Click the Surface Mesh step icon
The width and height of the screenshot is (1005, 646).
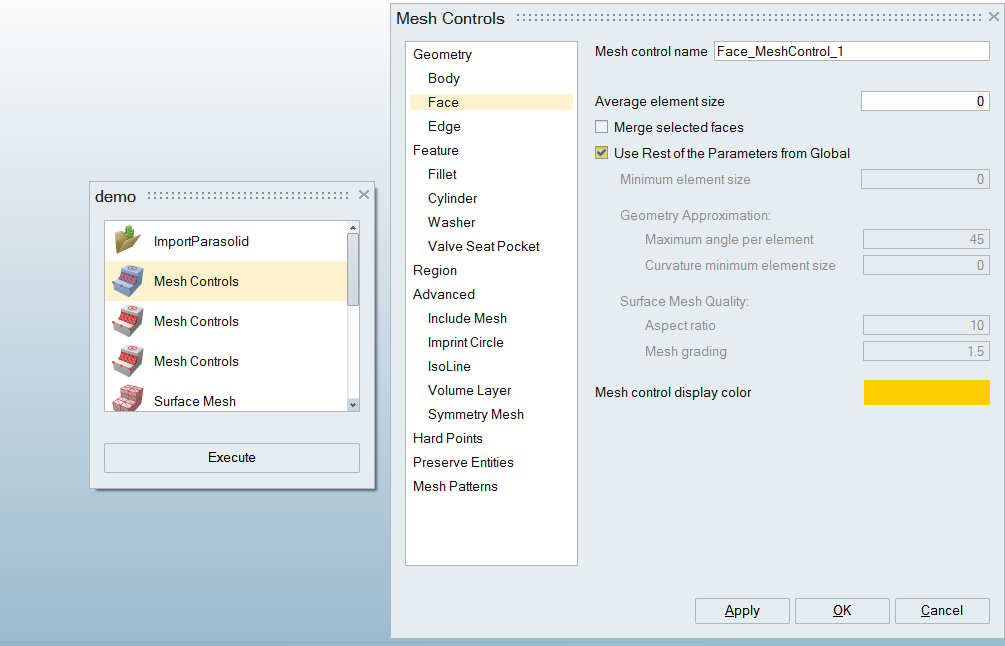(x=127, y=399)
